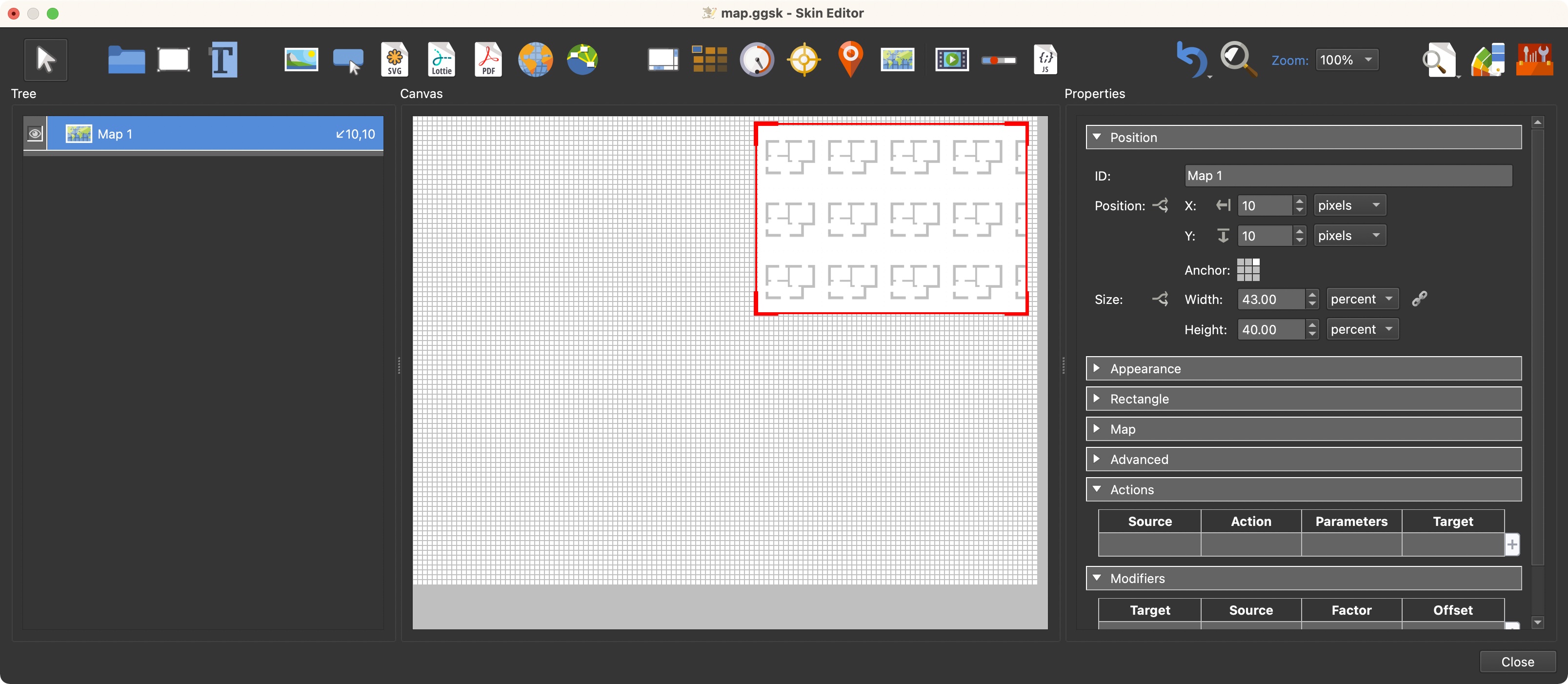This screenshot has width=1568, height=684.
Task: Click the Anchor grid selector
Action: [x=1248, y=270]
